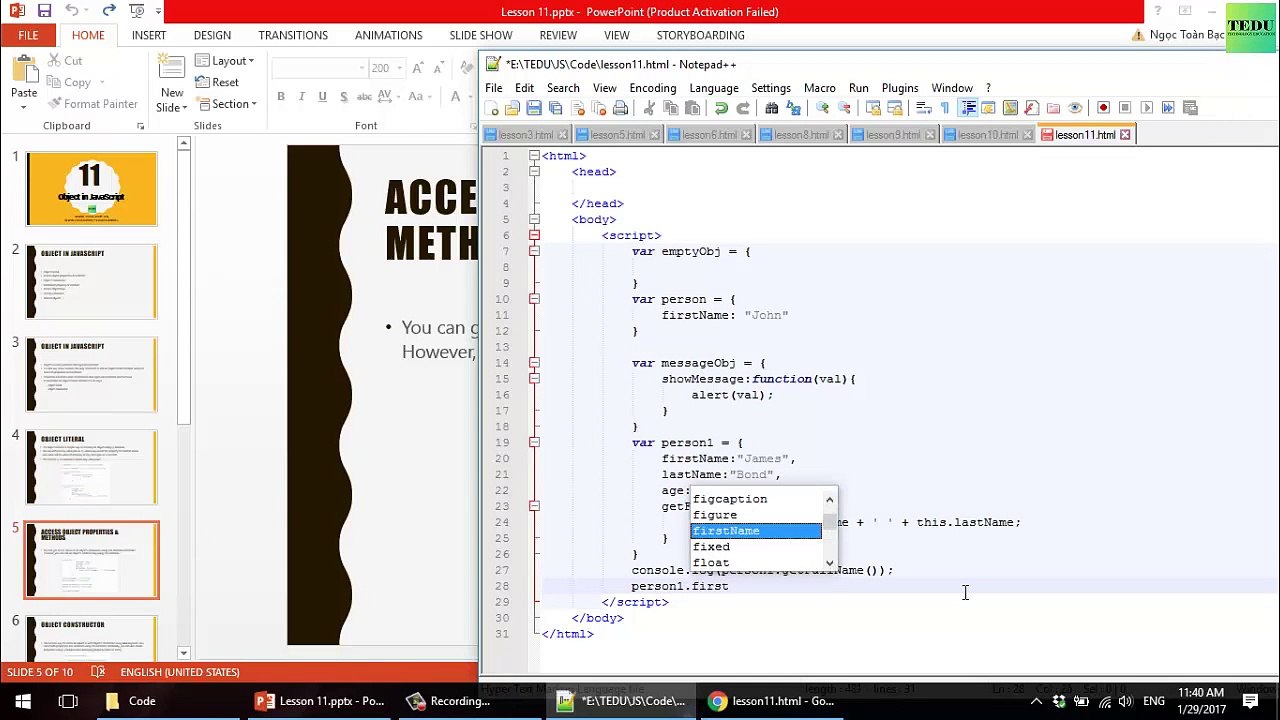The width and height of the screenshot is (1280, 720).
Task: Open Windows Start menu
Action: tap(22, 701)
